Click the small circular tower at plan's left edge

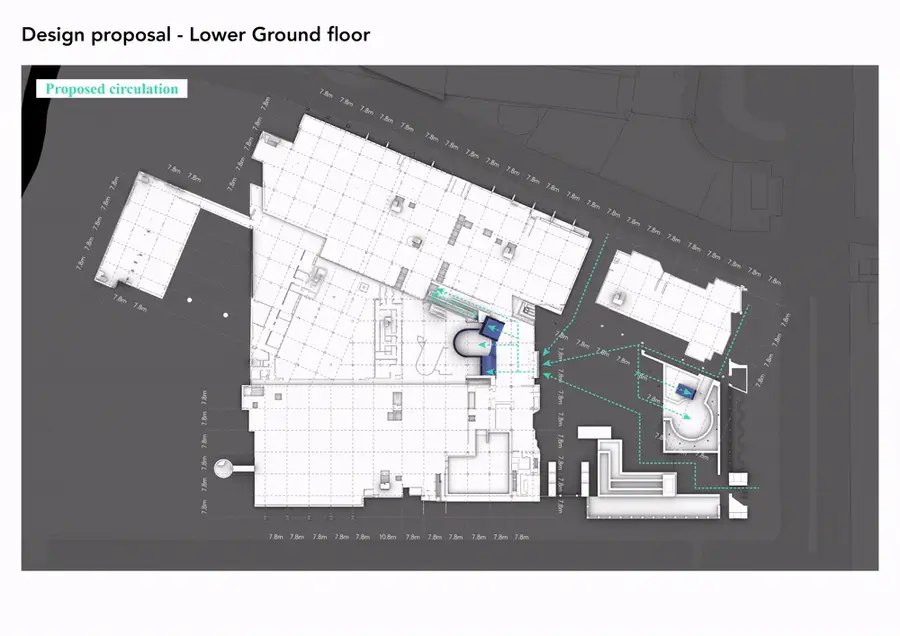pos(223,468)
